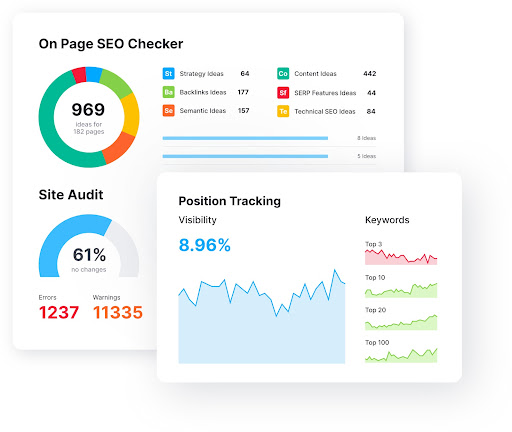This screenshot has height=432, width=512.
Task: Click the green Top 20 keywords sparkline
Action: click(401, 323)
